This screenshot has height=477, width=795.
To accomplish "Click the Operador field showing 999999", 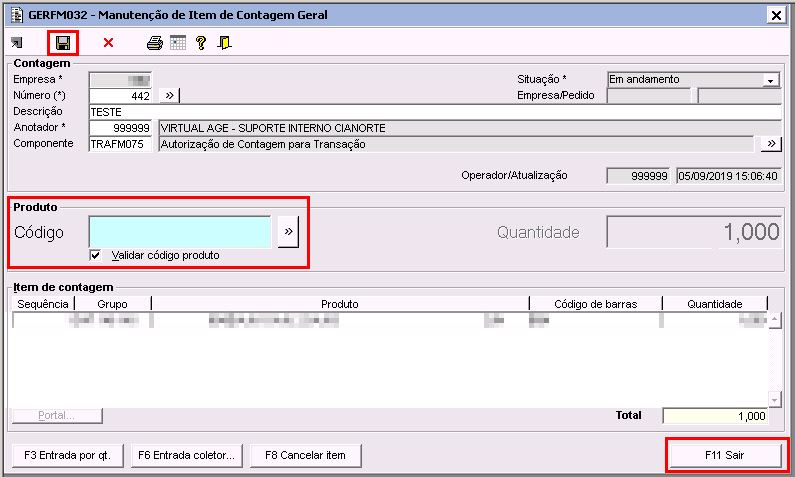I will pyautogui.click(x=638, y=176).
